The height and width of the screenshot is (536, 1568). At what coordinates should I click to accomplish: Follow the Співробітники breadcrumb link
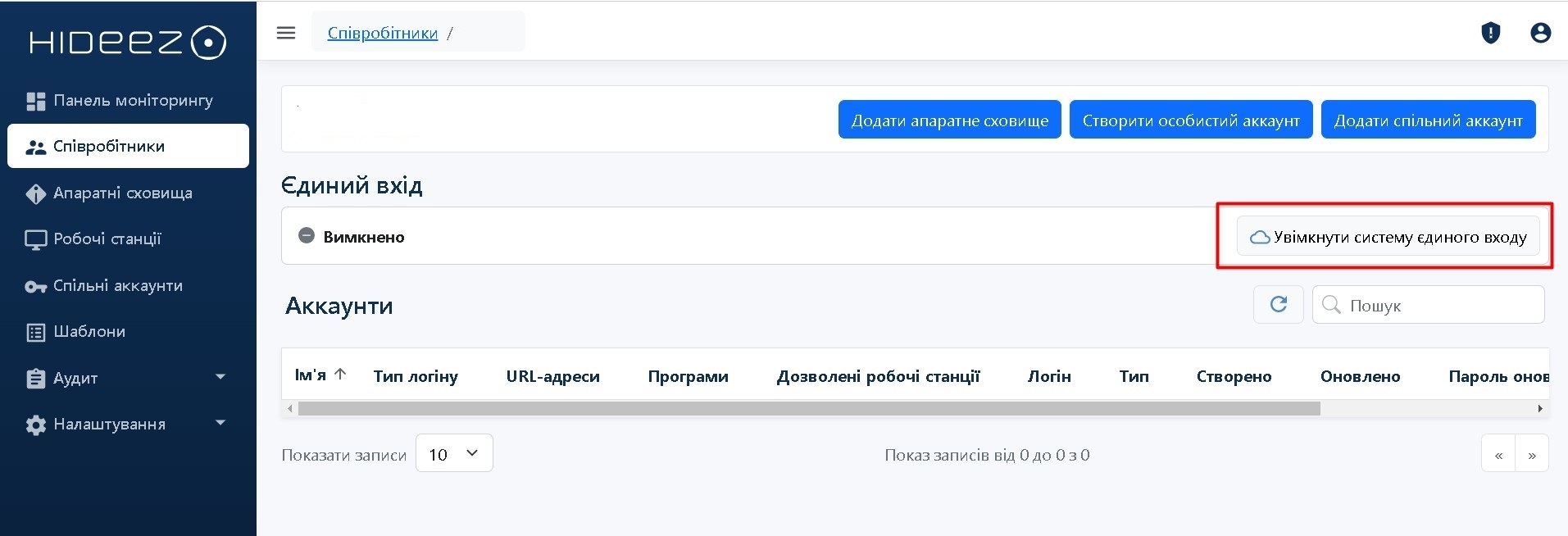tap(382, 34)
